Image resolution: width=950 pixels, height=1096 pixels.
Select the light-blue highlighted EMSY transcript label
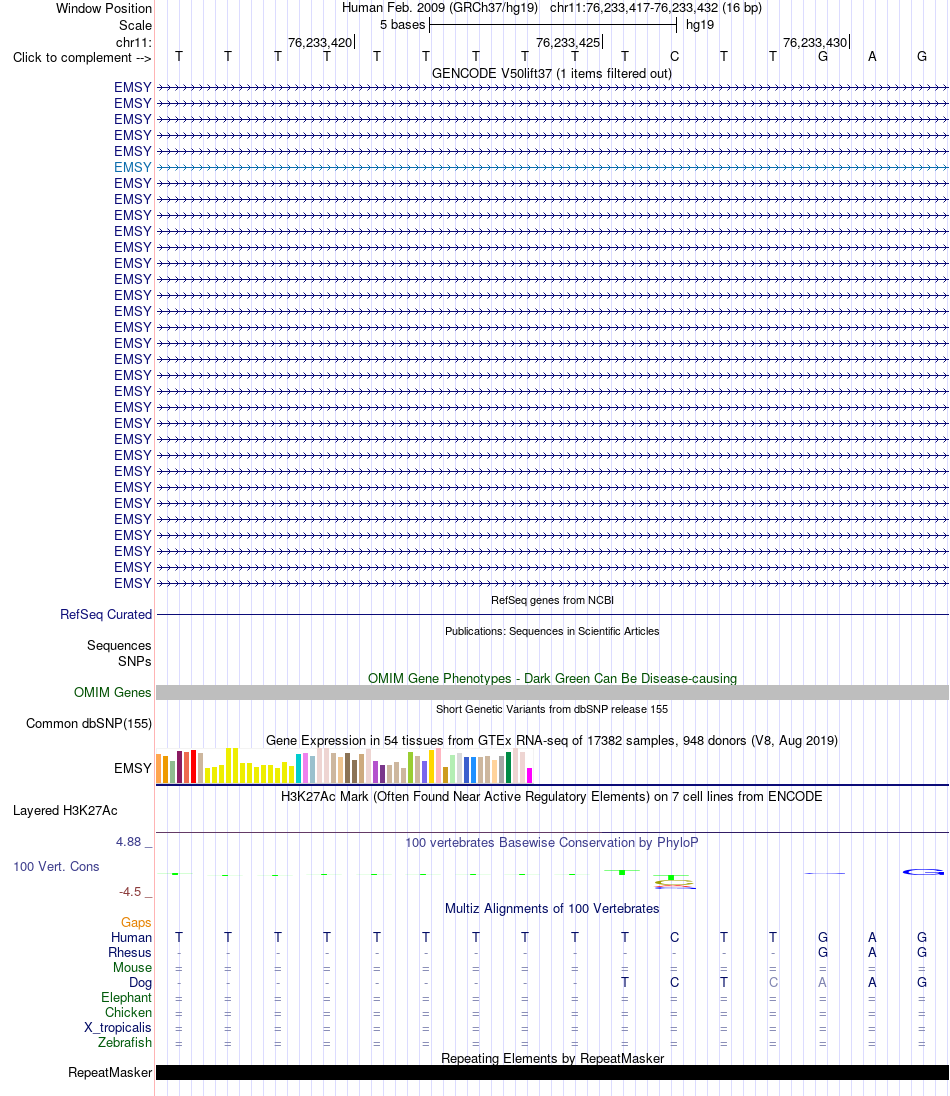pos(133,167)
